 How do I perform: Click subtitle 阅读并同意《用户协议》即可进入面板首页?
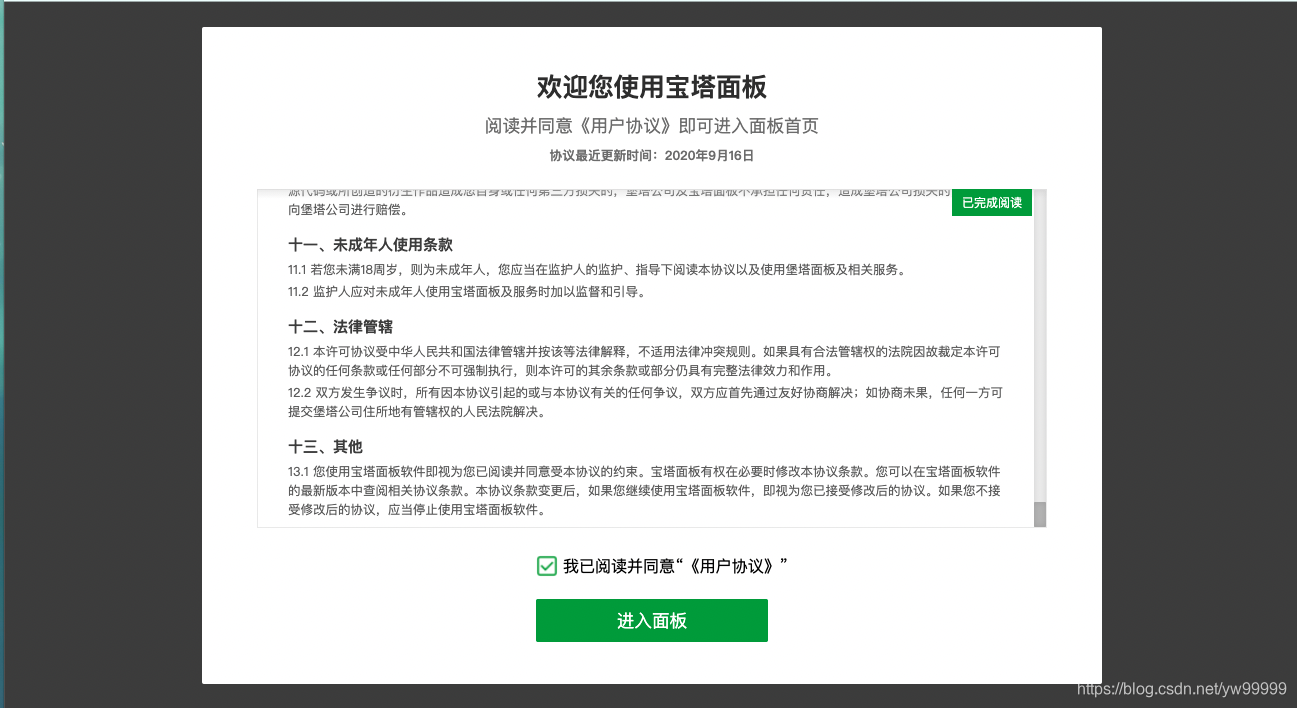point(652,126)
